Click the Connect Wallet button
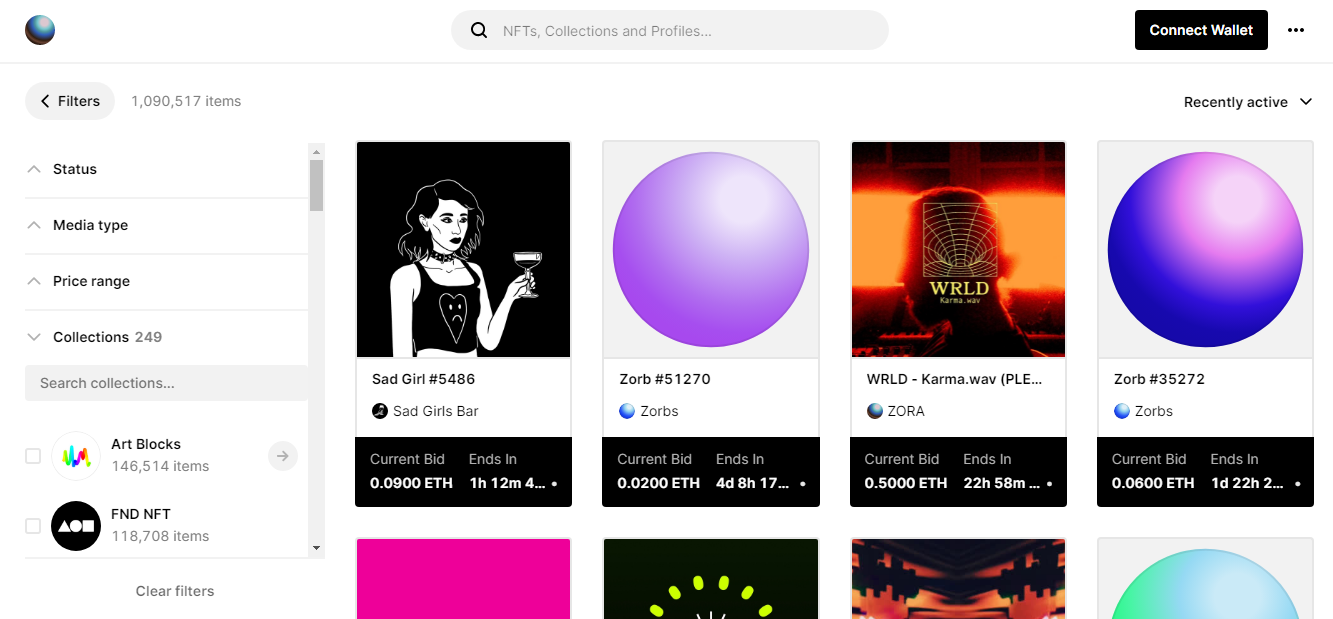This screenshot has height=619, width=1333. (x=1201, y=30)
